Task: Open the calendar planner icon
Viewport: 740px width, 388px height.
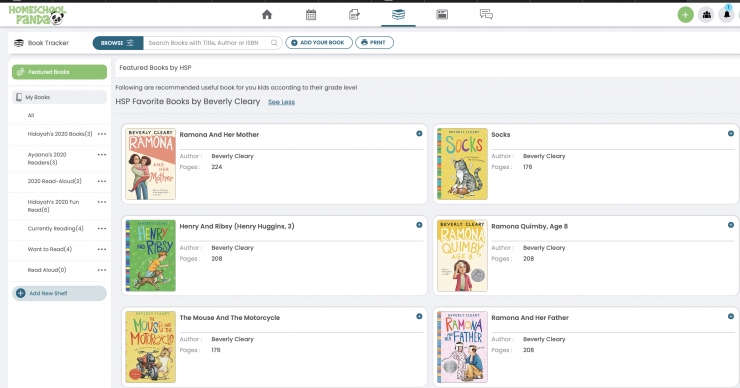Action: (x=311, y=15)
